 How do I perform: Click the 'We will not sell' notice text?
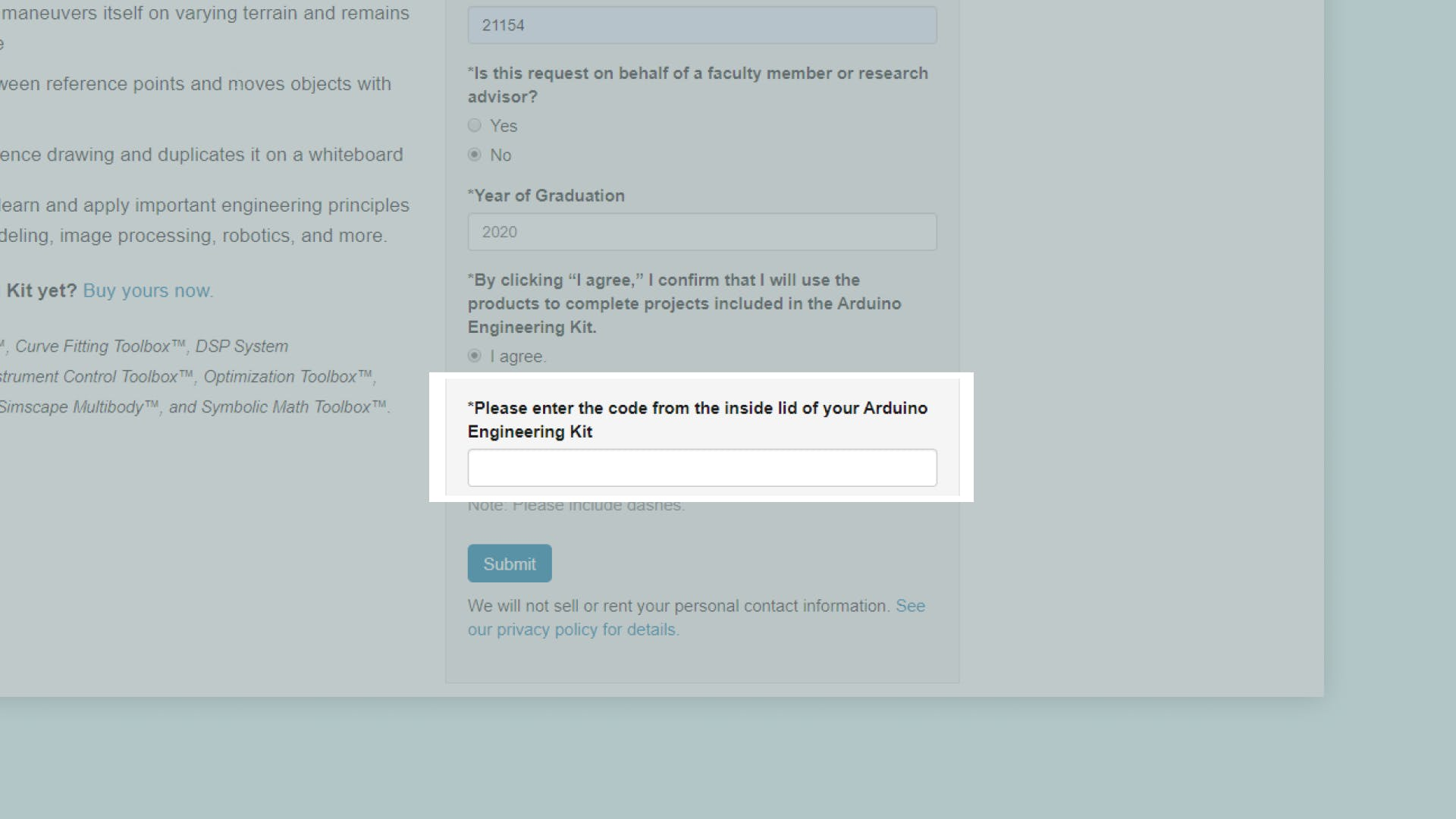tap(679, 606)
